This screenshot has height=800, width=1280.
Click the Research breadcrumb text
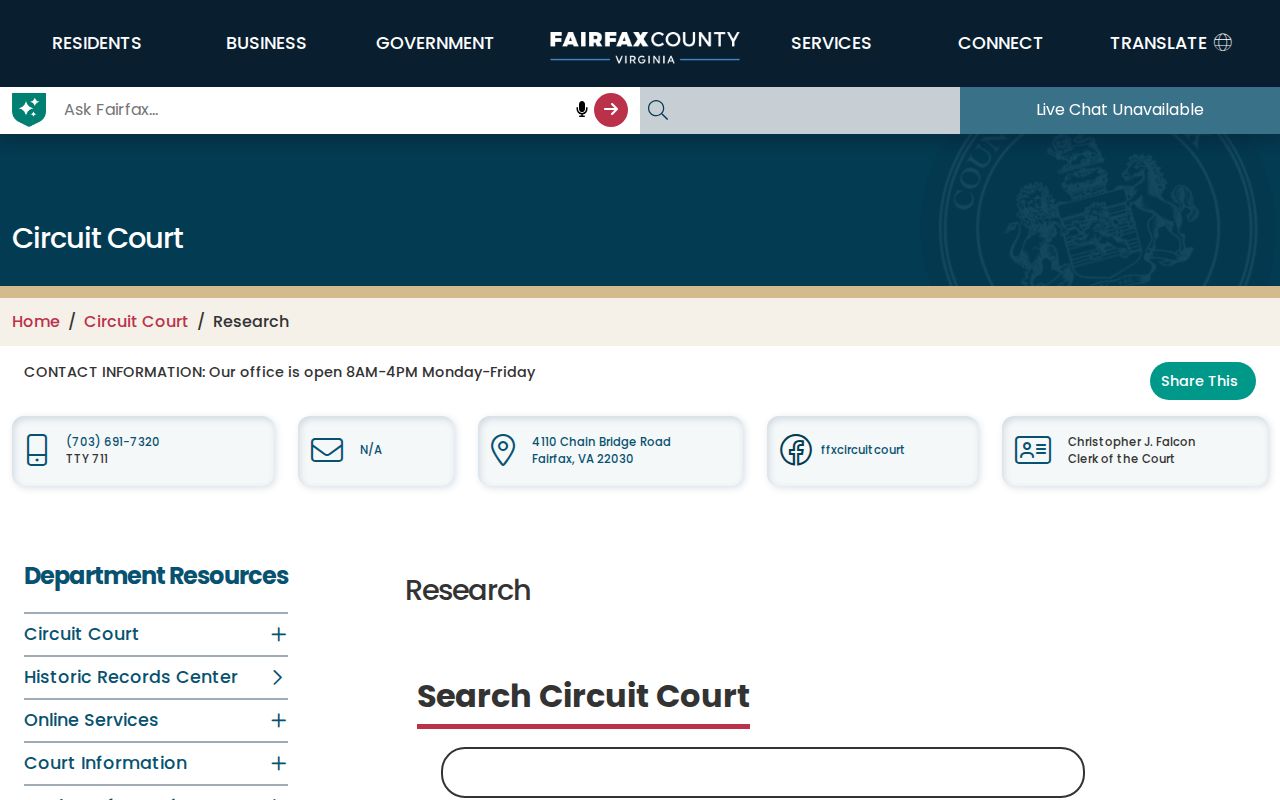(251, 321)
